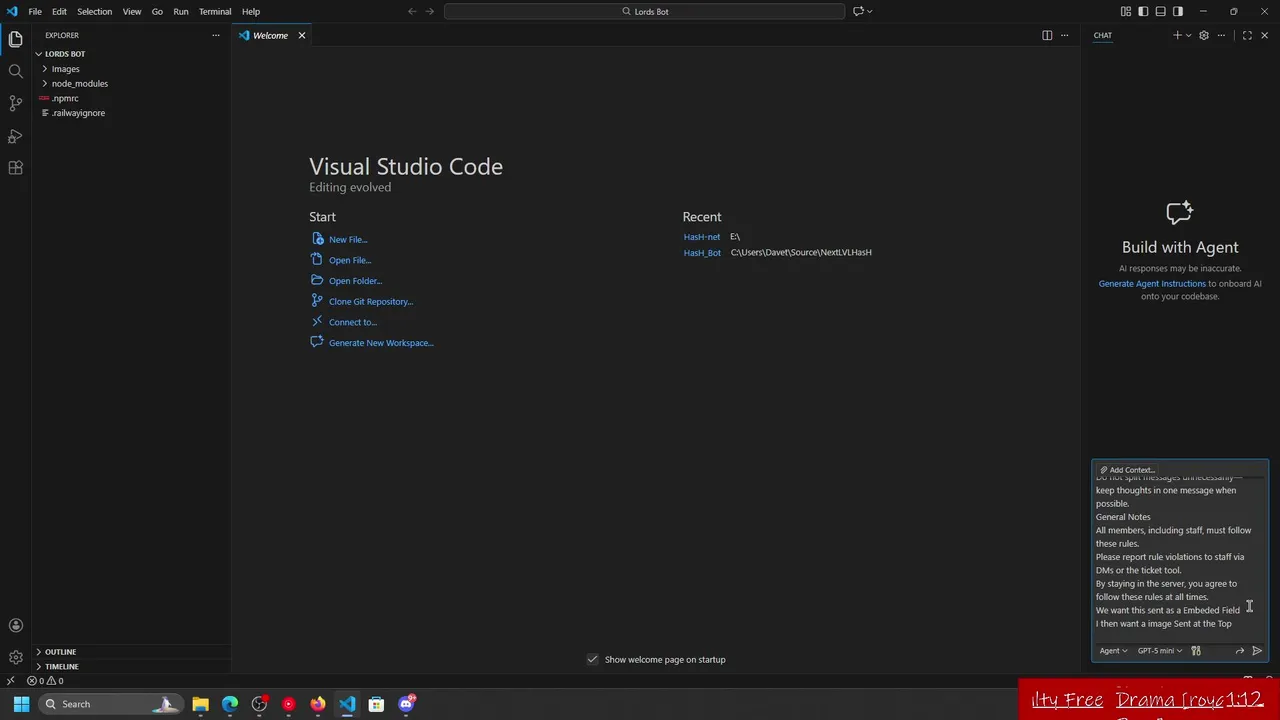1280x720 pixels.
Task: Open the Edit menu
Action: (x=59, y=12)
